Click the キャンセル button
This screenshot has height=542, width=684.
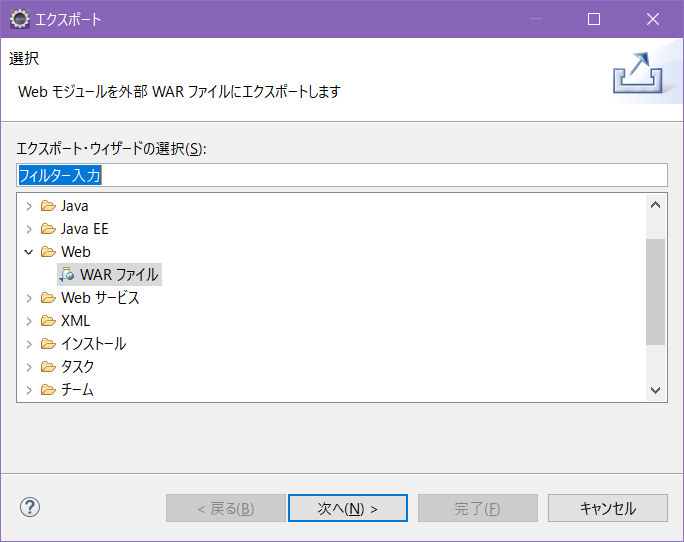click(x=608, y=508)
